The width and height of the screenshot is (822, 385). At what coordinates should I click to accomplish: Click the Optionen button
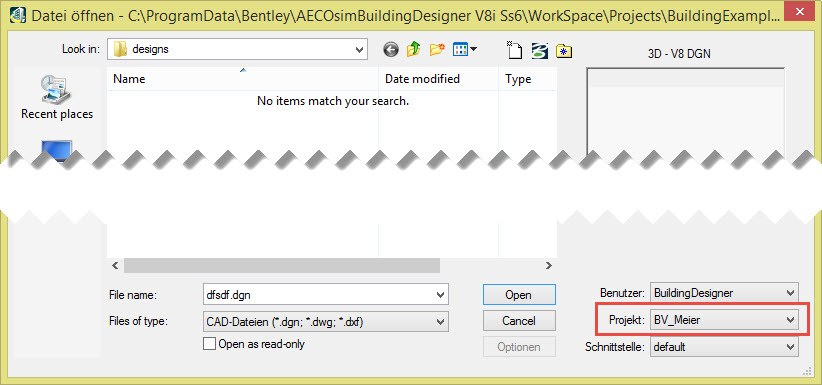pyautogui.click(x=519, y=347)
